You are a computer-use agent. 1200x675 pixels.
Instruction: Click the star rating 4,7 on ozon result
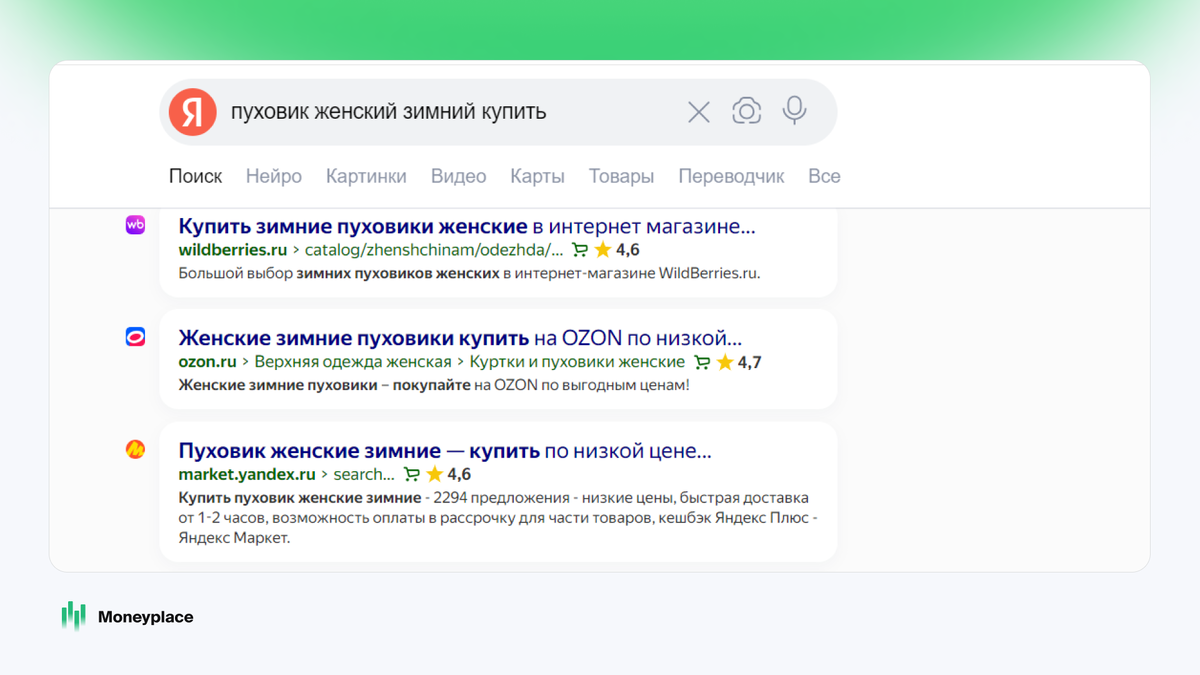coord(739,362)
